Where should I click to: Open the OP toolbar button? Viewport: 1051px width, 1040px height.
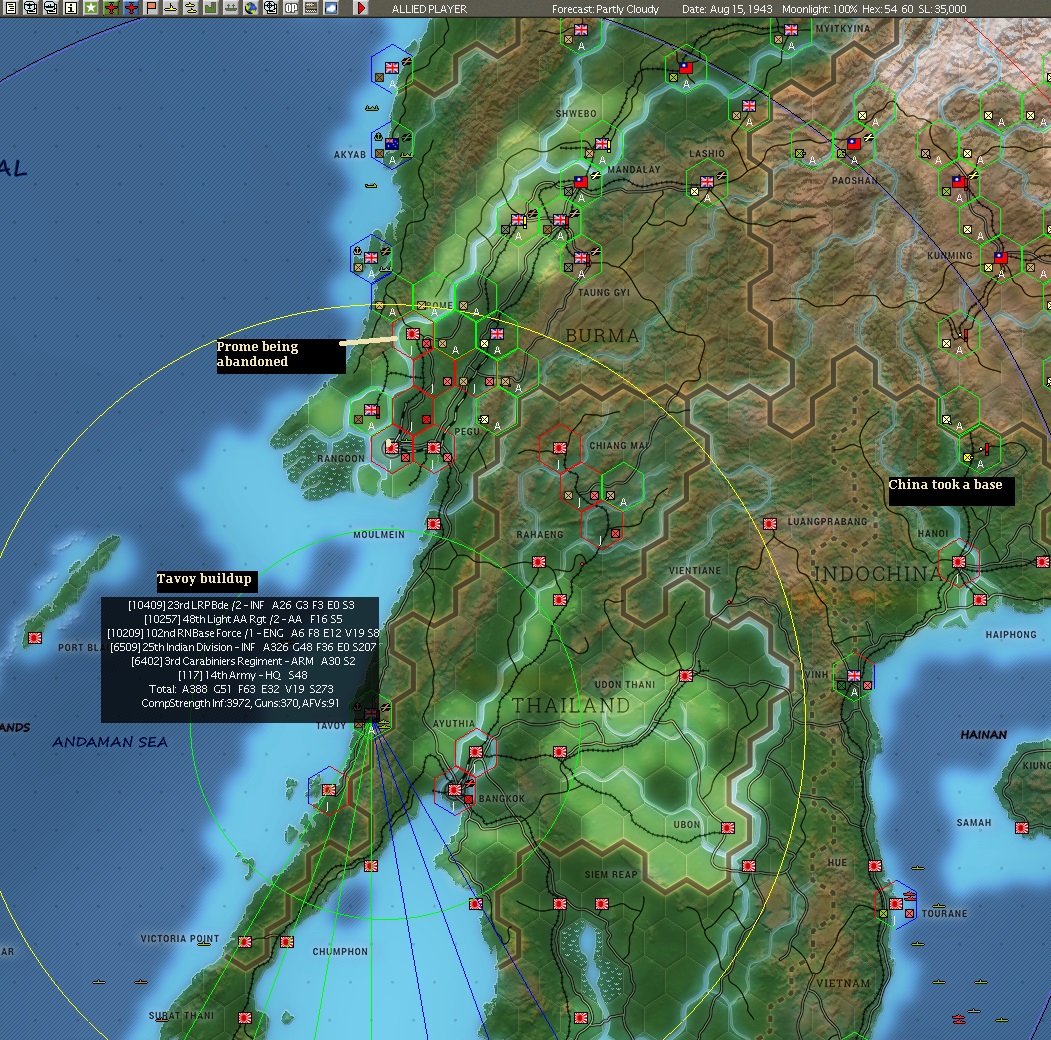[x=291, y=8]
